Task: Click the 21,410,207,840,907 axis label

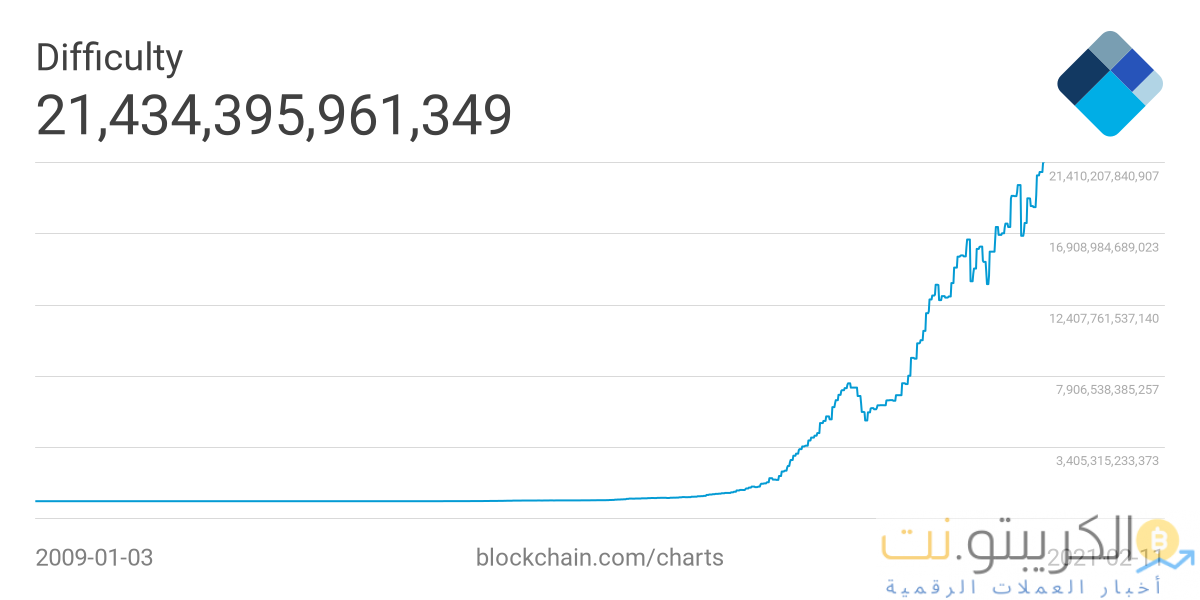Action: tap(1103, 176)
